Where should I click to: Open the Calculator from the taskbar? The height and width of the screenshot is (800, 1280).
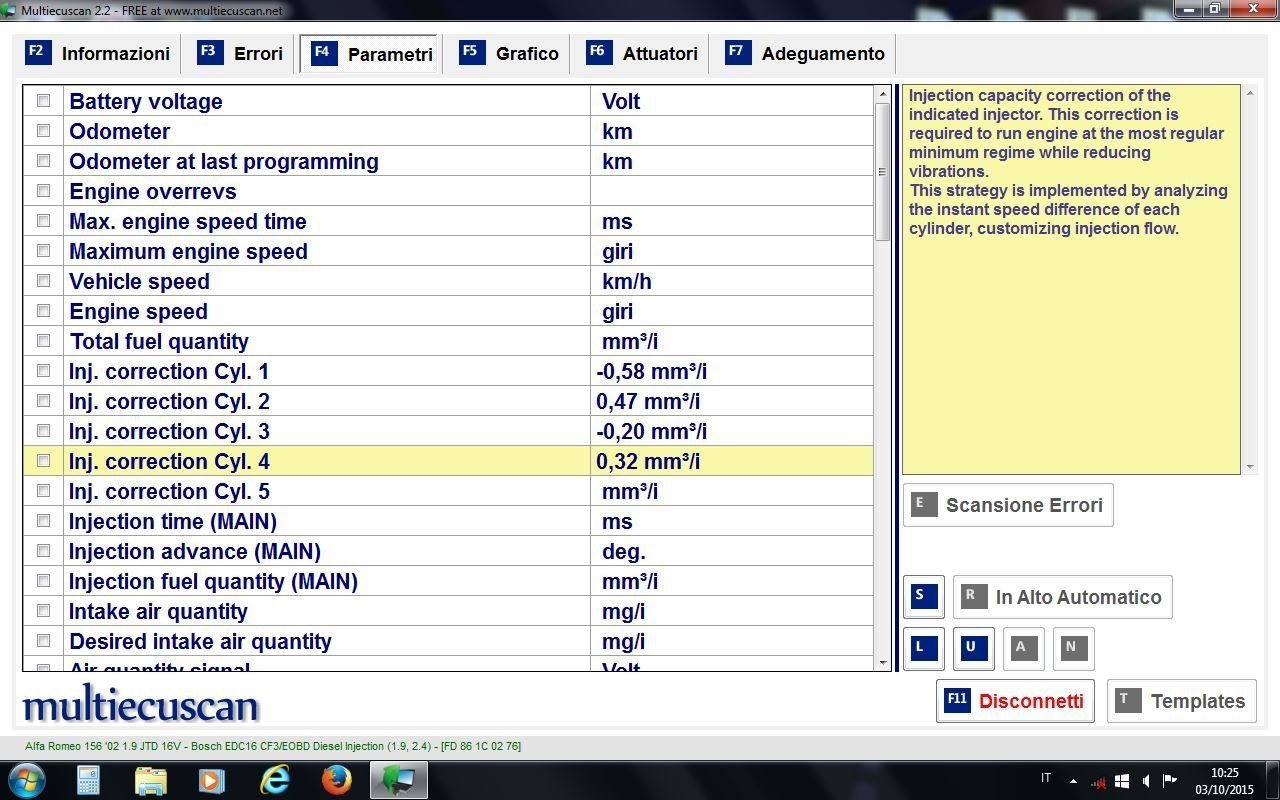click(x=88, y=779)
